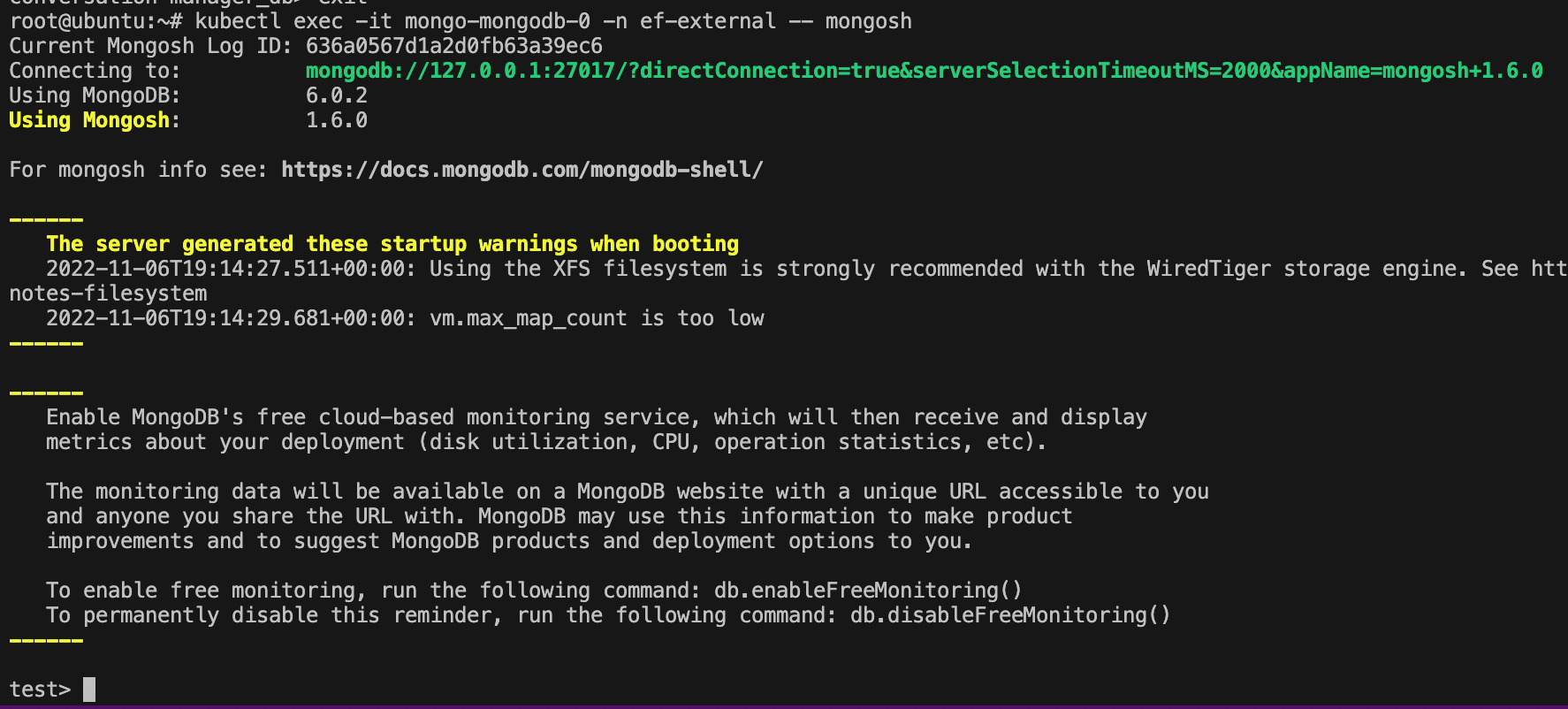Screen dimensions: 1568x709
Task: Click the startup warnings heading in yellow
Action: tap(392, 244)
